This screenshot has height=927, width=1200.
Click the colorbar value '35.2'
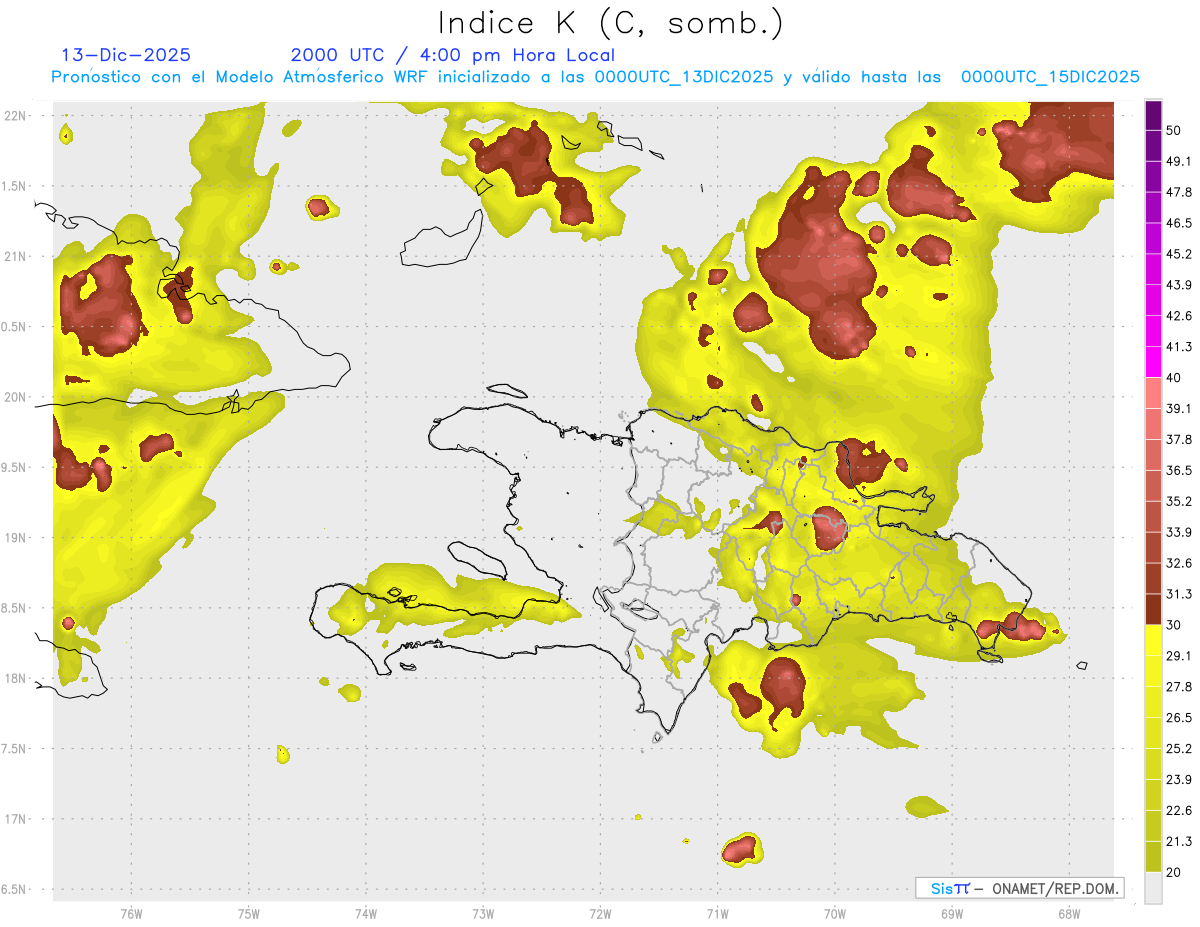pos(1180,501)
